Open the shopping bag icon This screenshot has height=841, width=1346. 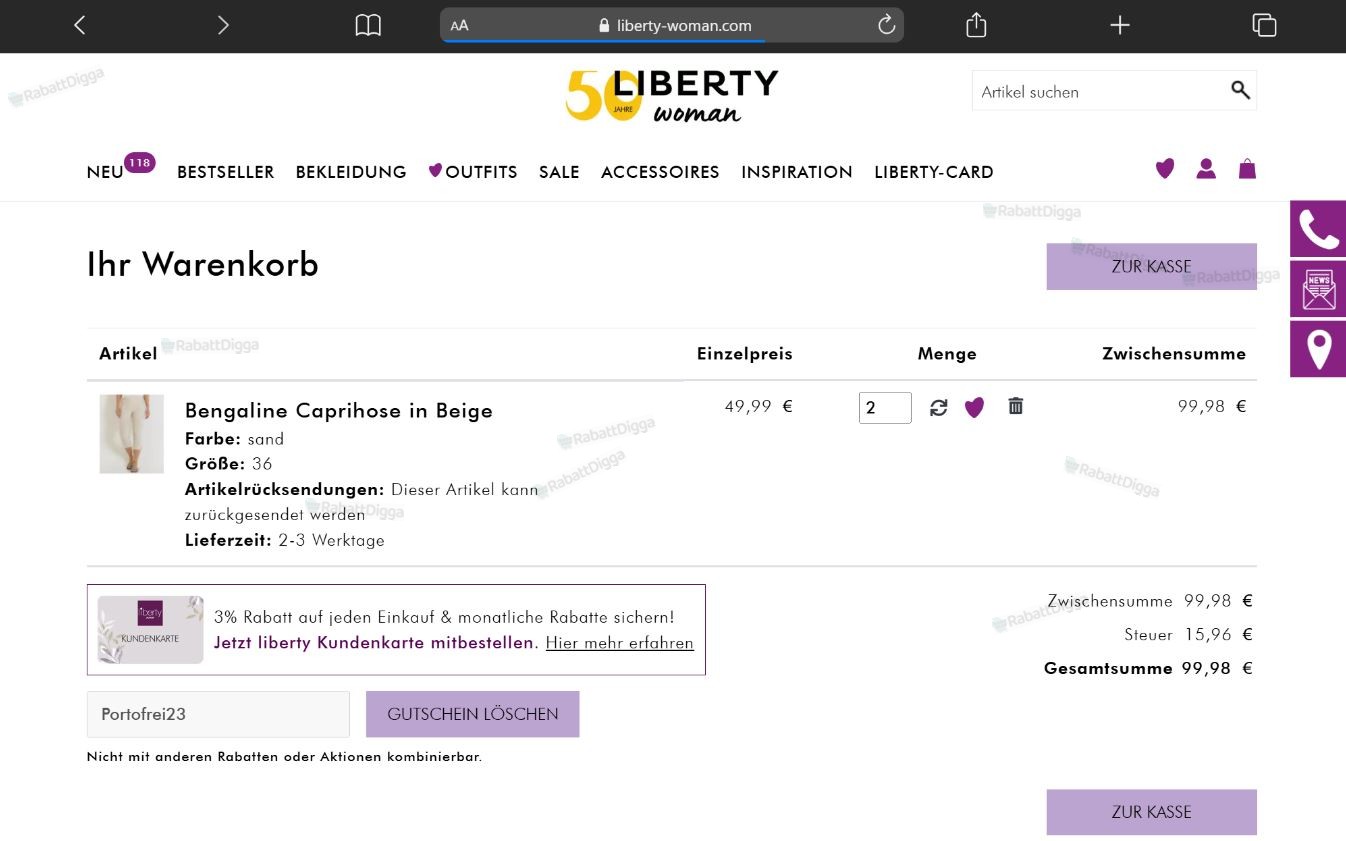[x=1247, y=169]
